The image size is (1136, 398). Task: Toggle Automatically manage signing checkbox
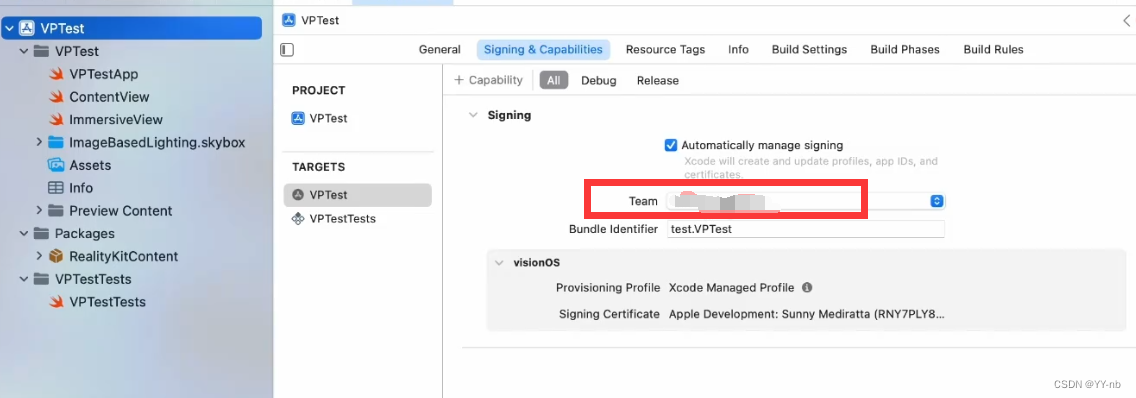pos(671,145)
